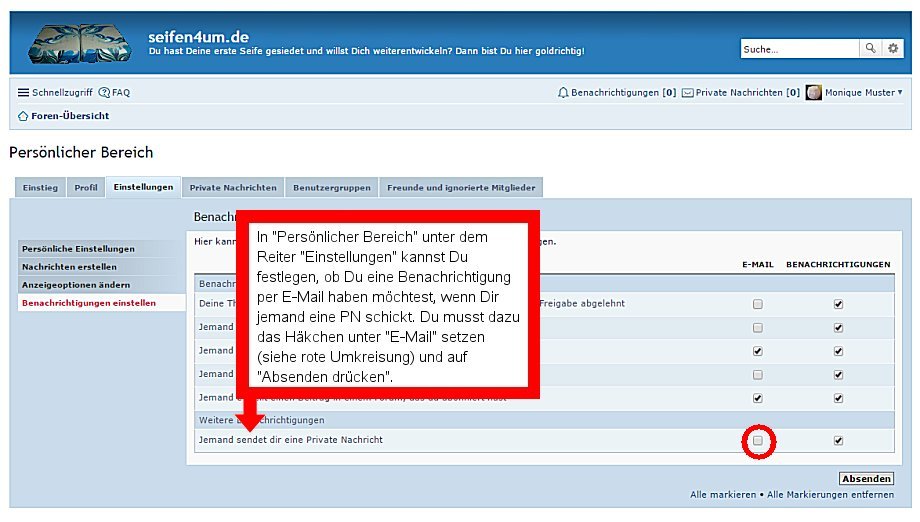Toggle e-mail checkbox in the first notification row

point(758,304)
